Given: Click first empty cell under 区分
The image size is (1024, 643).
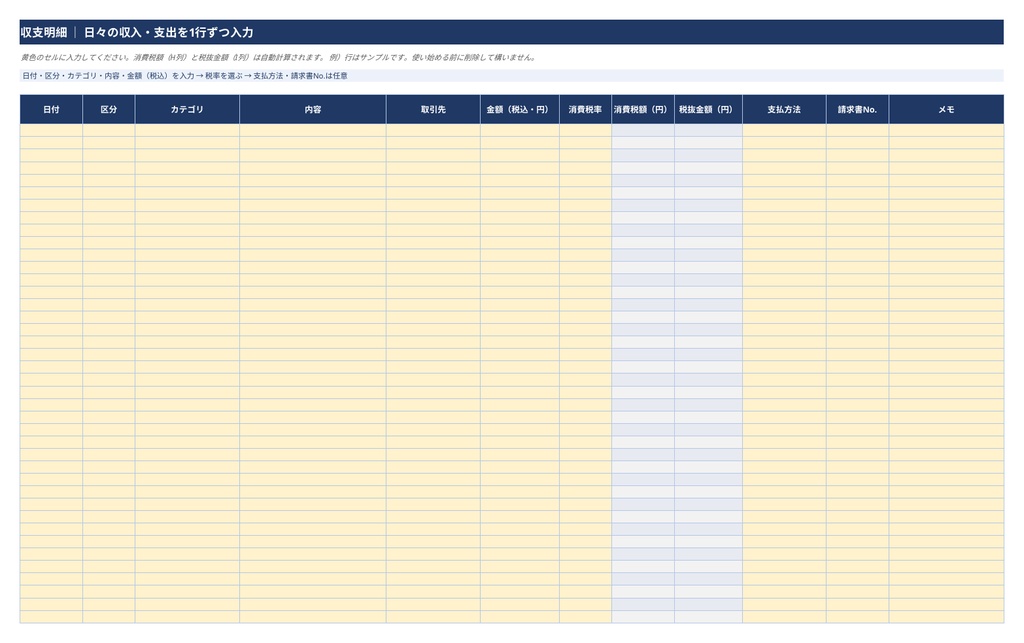Looking at the screenshot, I should coord(108,131).
